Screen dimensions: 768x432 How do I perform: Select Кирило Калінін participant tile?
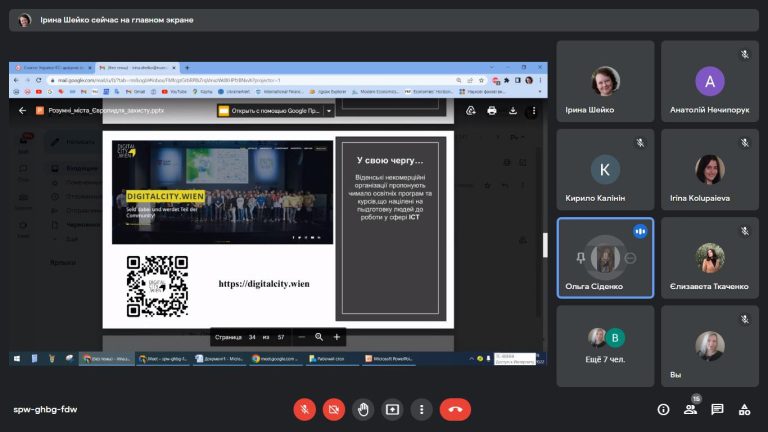pyautogui.click(x=605, y=169)
